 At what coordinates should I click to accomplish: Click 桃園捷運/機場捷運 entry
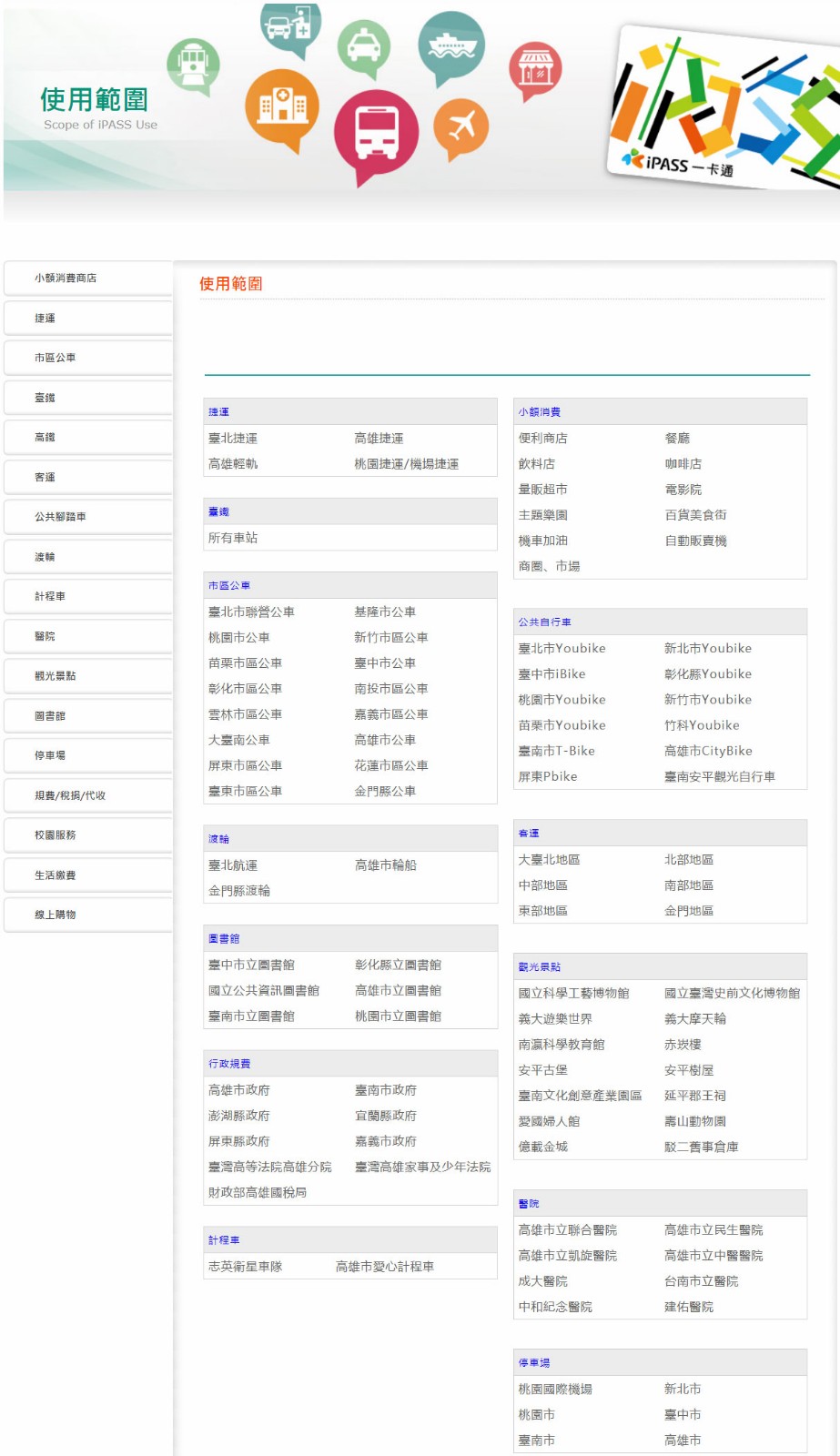pos(407,464)
